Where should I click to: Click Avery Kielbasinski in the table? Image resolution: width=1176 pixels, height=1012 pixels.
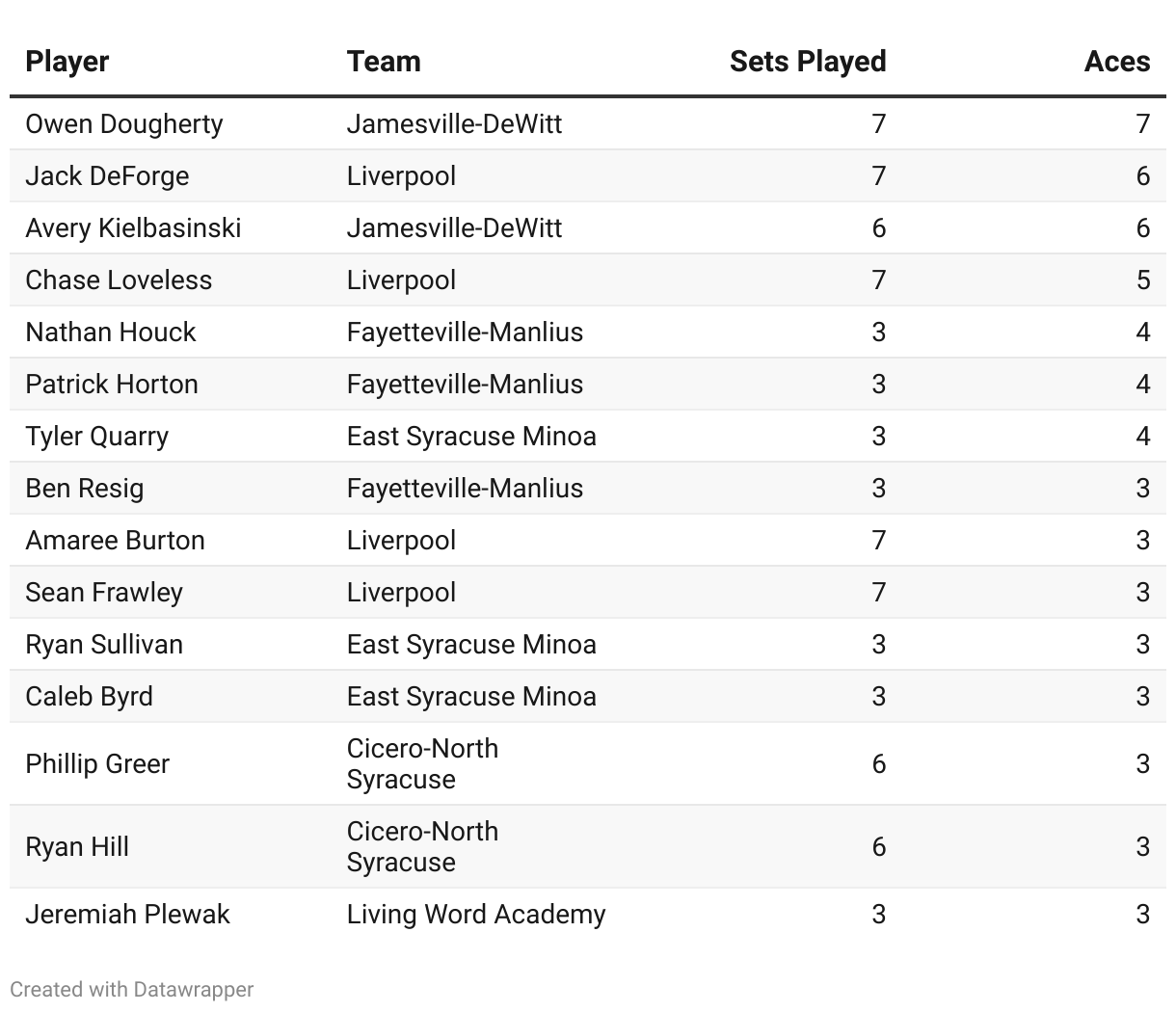tap(133, 228)
